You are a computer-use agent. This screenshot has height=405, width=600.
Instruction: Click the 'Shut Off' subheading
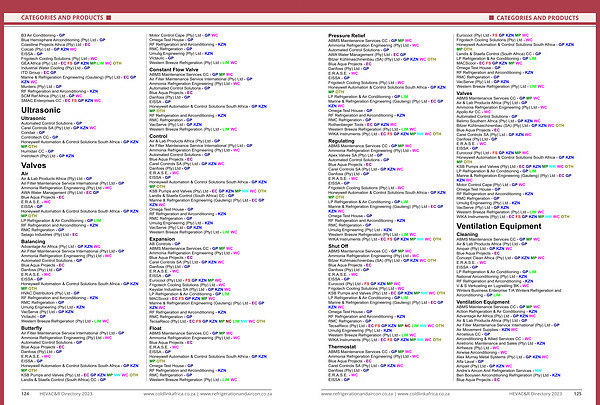tap(338, 246)
